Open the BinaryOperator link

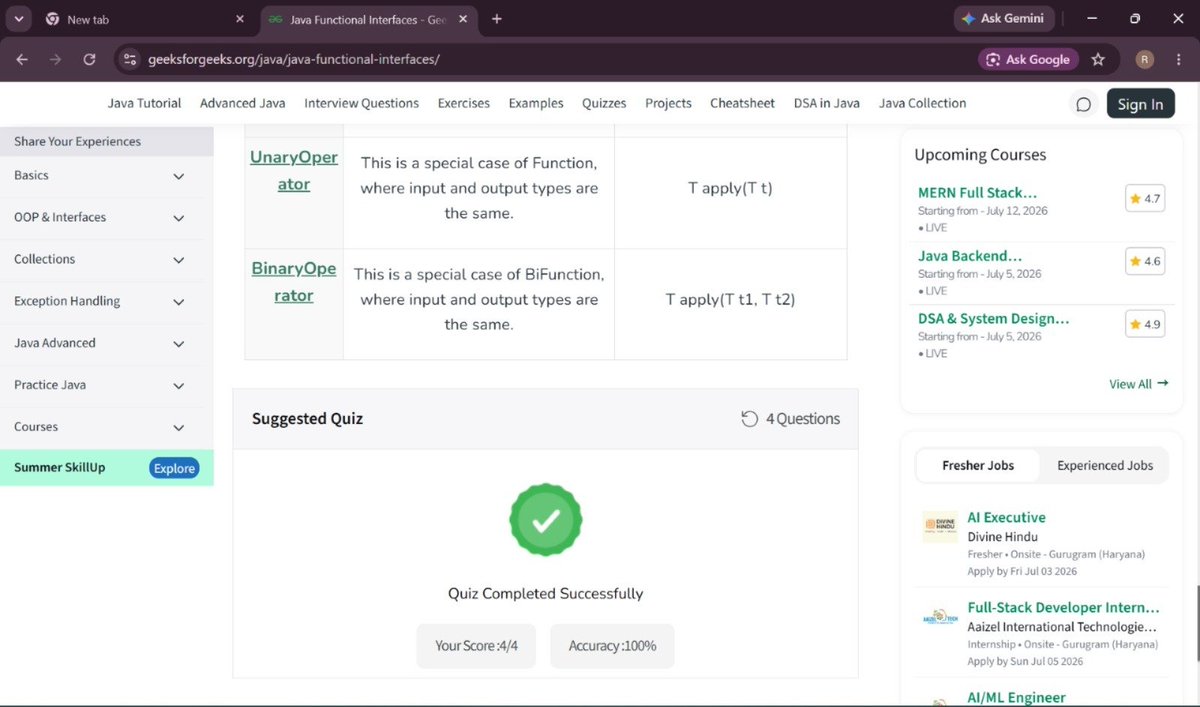click(x=294, y=282)
